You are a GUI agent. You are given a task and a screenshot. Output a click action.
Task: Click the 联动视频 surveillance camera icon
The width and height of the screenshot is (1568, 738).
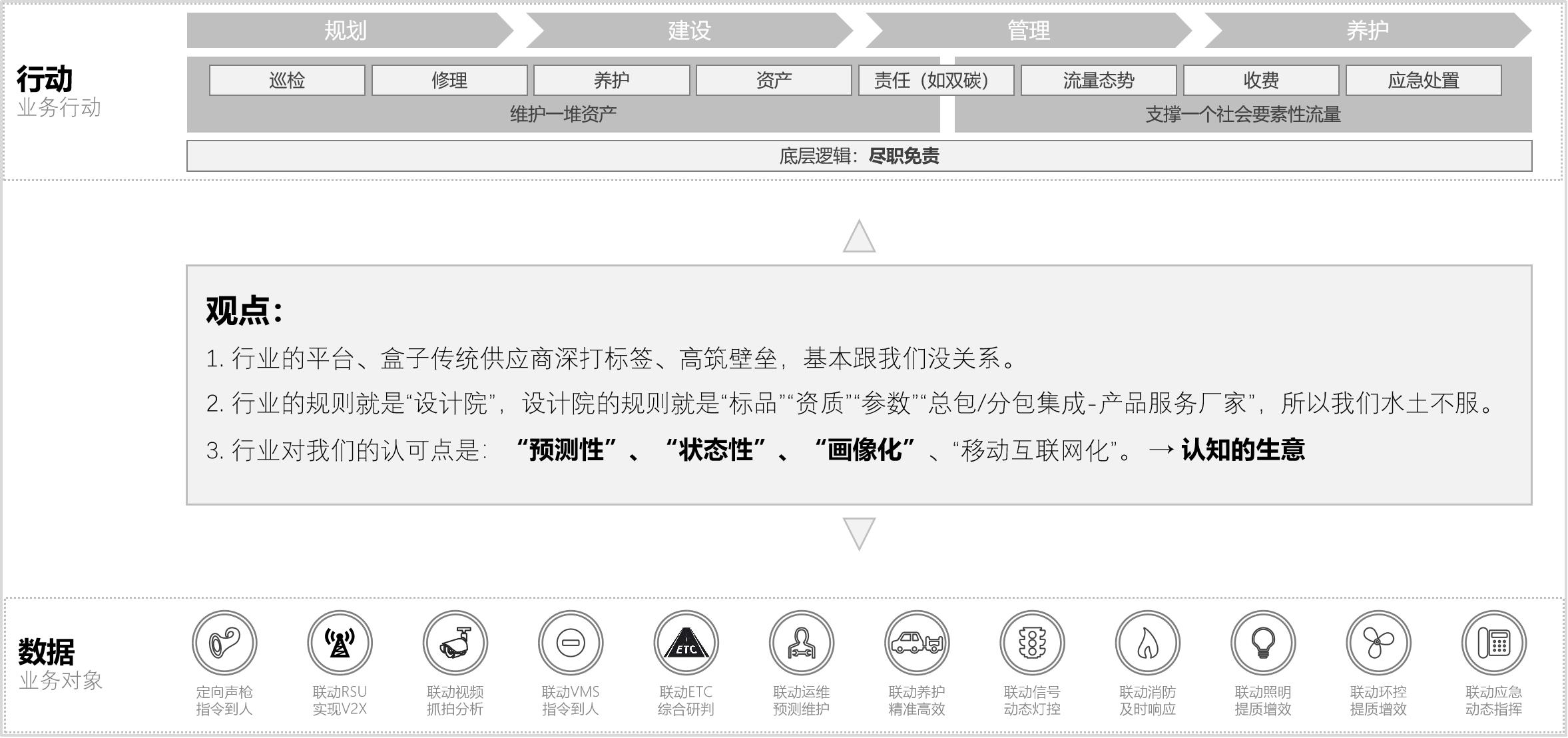pos(455,643)
